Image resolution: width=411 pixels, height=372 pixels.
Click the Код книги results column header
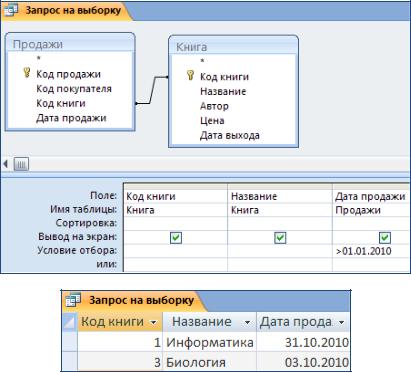tap(120, 322)
